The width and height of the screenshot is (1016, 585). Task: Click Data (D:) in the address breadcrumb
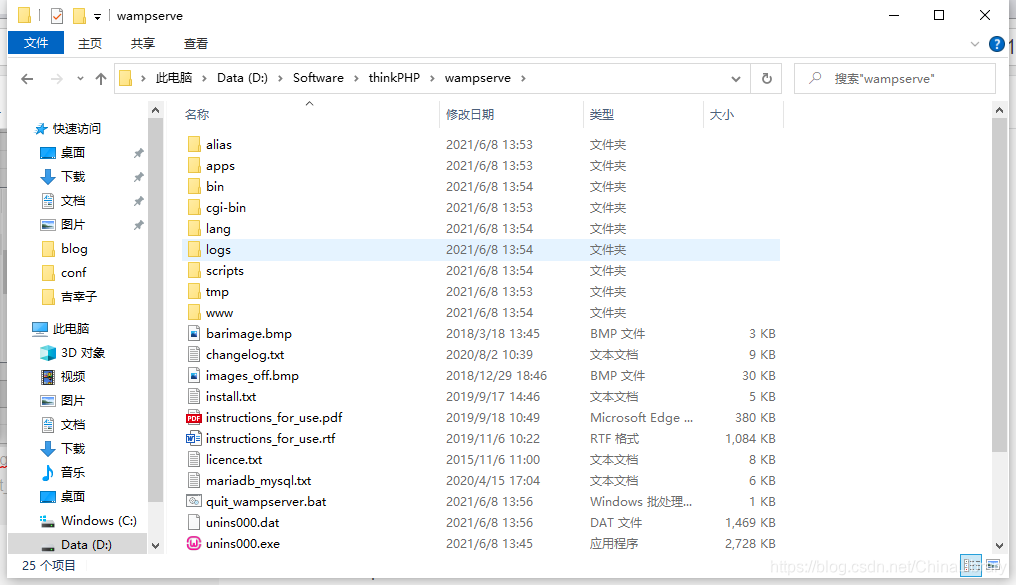pyautogui.click(x=242, y=78)
